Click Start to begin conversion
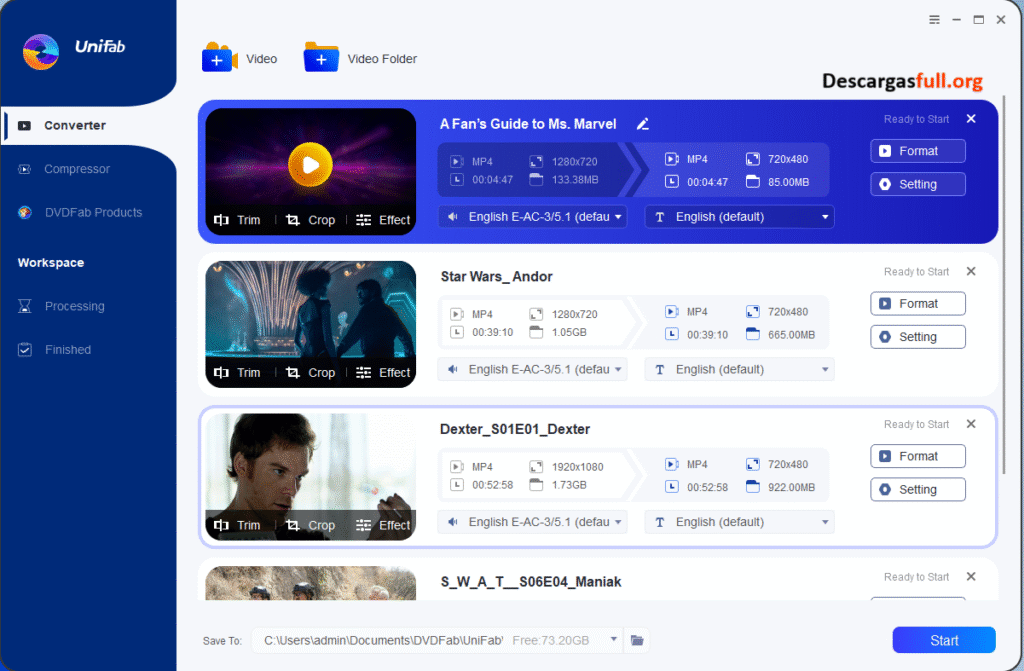This screenshot has width=1024, height=671. (x=942, y=639)
